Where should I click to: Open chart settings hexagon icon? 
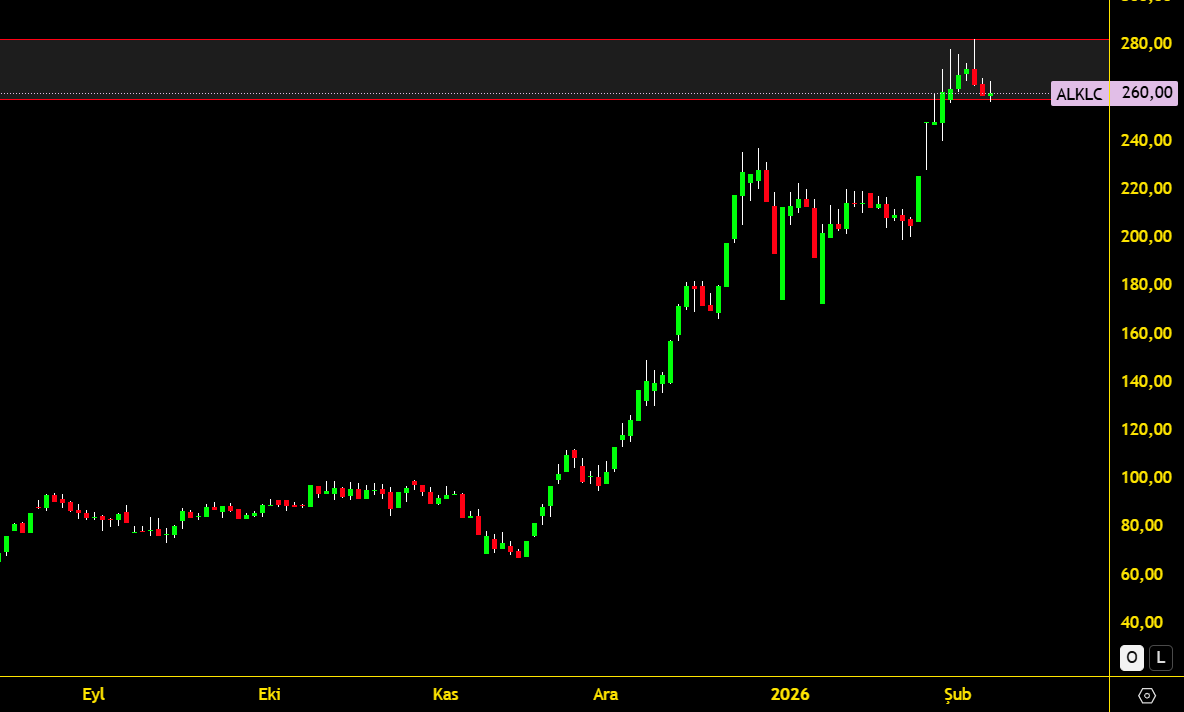tap(1146, 695)
